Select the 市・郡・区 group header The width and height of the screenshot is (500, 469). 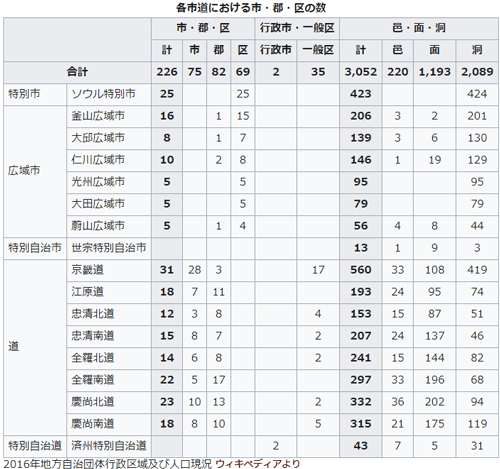[x=203, y=28]
